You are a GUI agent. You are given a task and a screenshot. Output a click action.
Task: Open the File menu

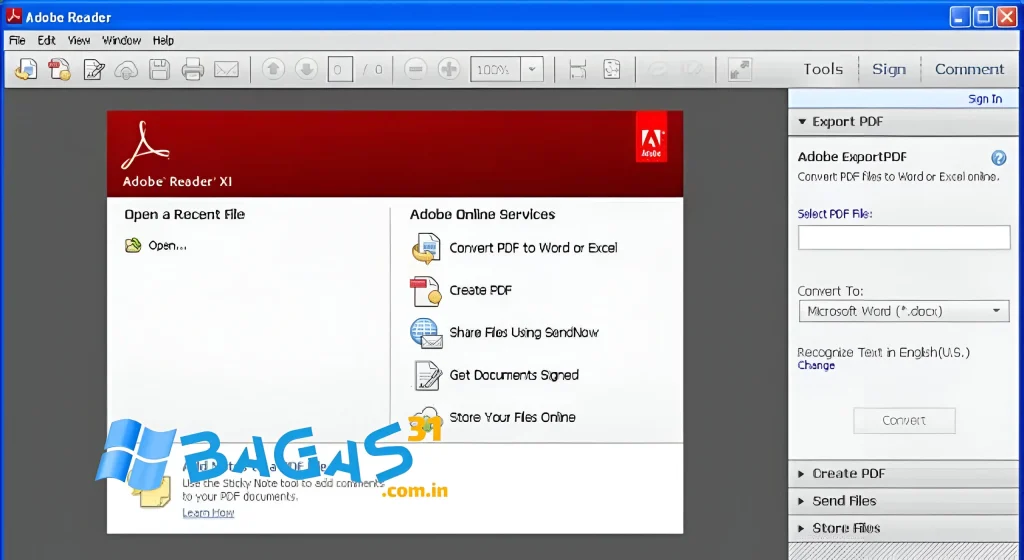[17, 40]
